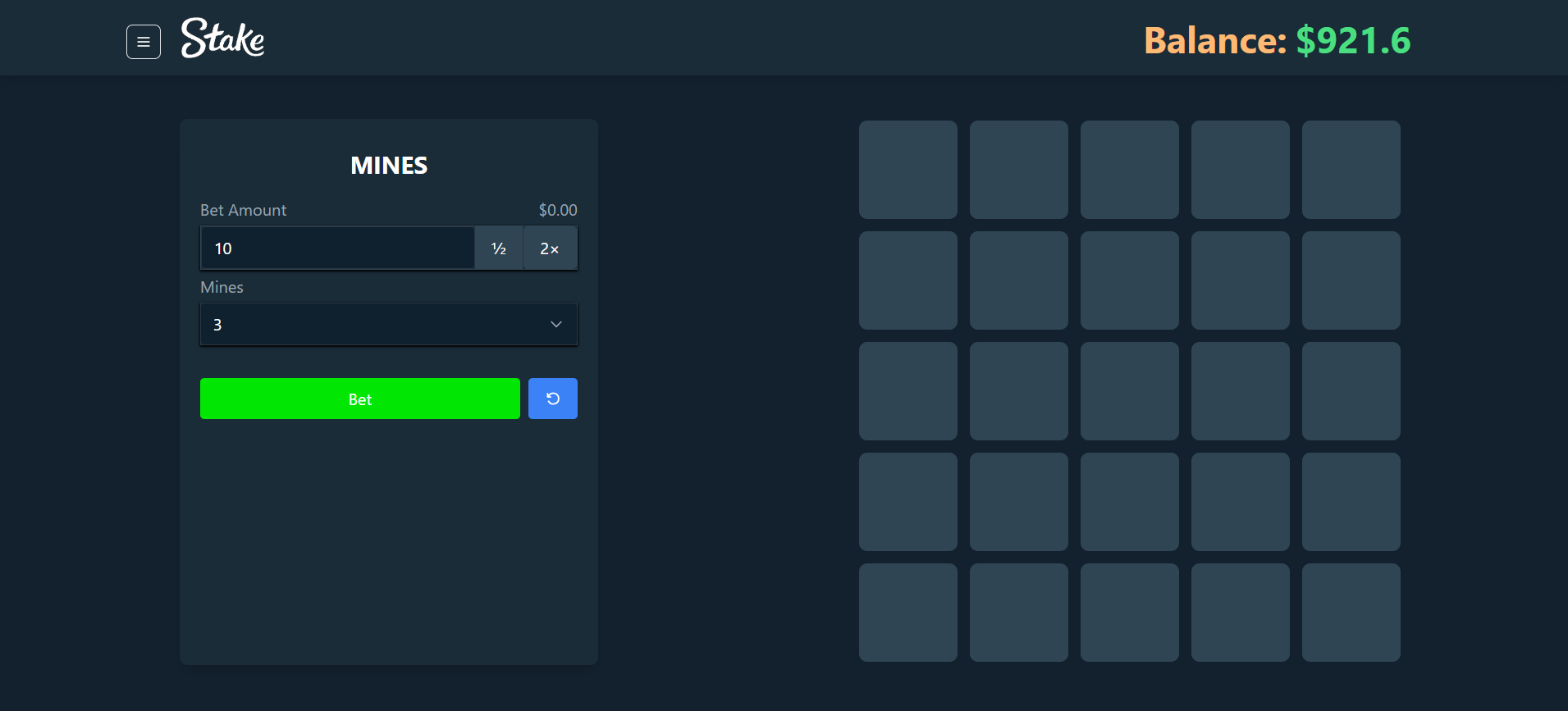Open the Mines count dropdown
Screen dimensions: 1568x711
(388, 325)
